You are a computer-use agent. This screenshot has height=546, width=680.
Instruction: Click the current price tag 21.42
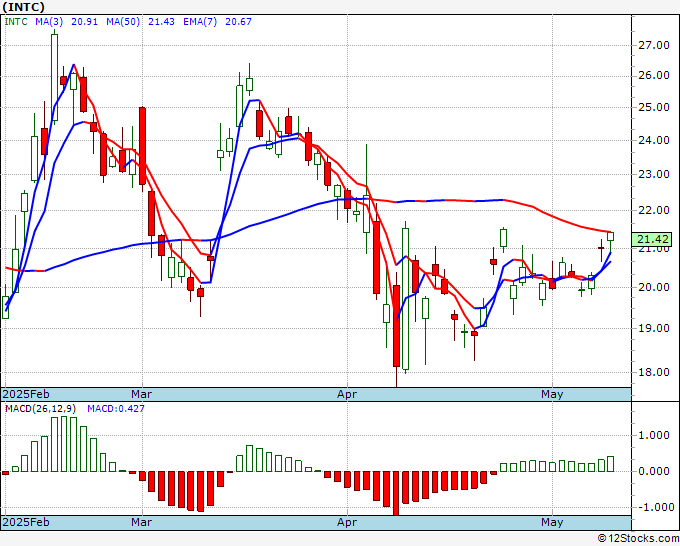(653, 239)
